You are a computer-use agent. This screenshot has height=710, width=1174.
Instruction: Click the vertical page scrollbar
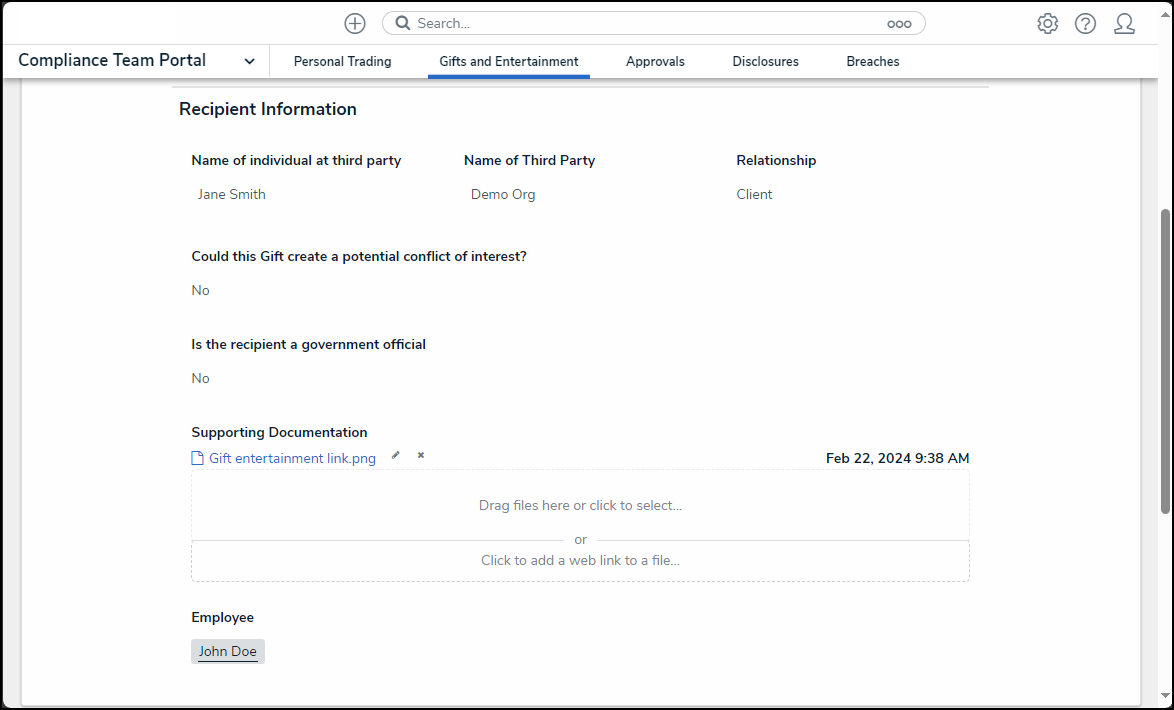tap(1163, 300)
